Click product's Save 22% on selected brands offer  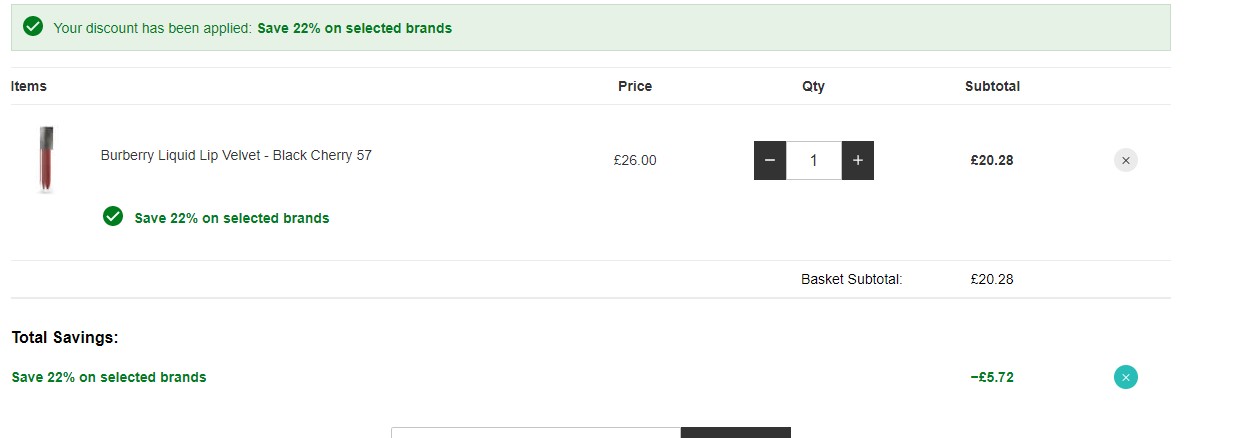pyautogui.click(x=232, y=218)
